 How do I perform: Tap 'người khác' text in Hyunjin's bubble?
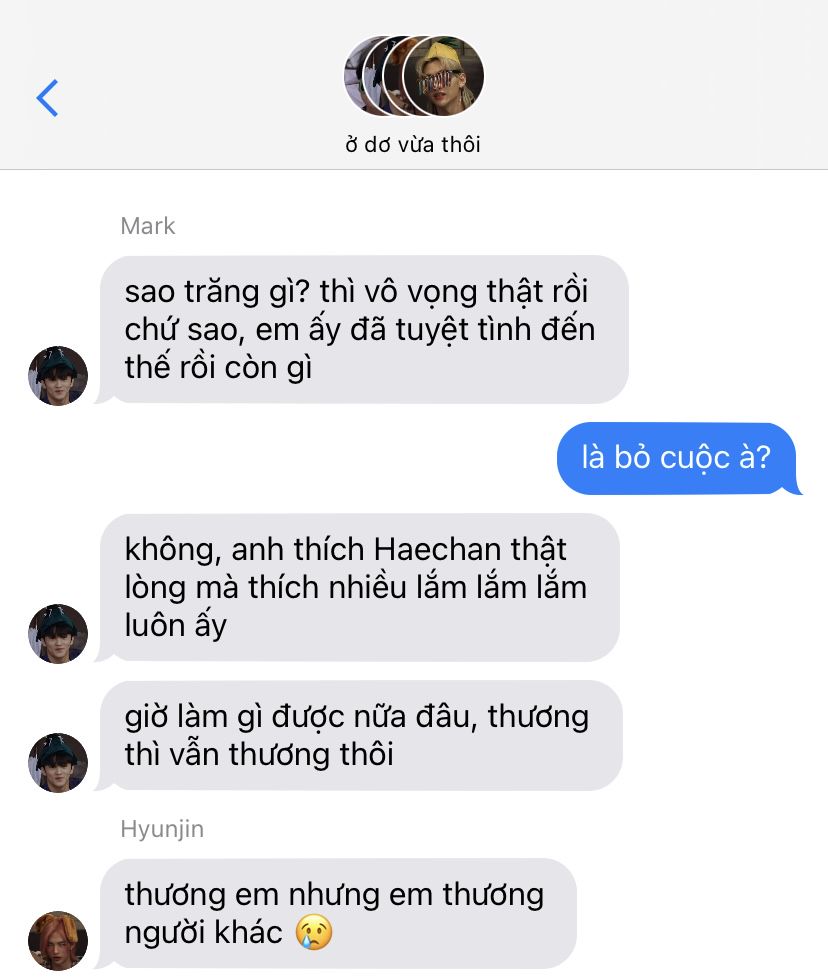pos(204,932)
